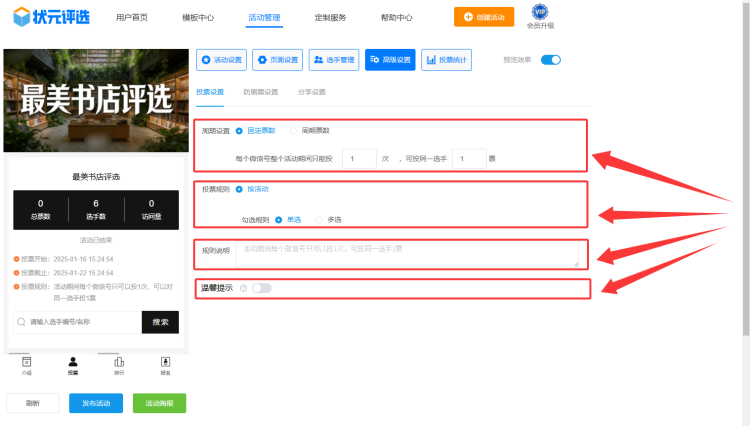Screen dimensions: 750x426
Task: Click the search magnifier icon in the preview
Action: [x=22, y=322]
